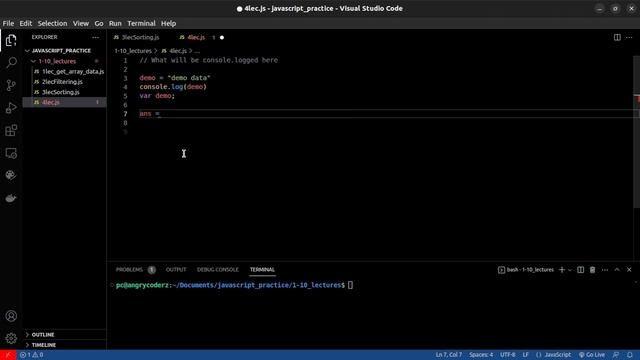Maximize the panel size with caret icon
The height and width of the screenshot is (360, 640).
[617, 270]
